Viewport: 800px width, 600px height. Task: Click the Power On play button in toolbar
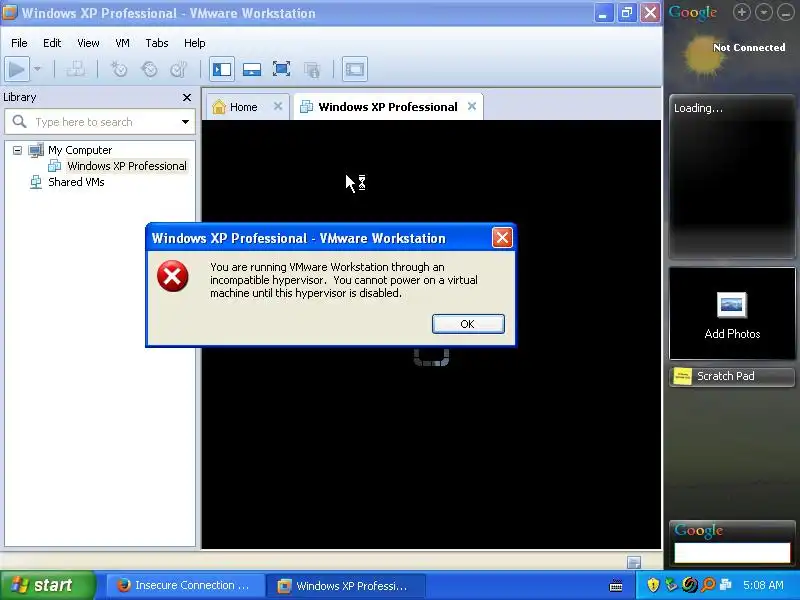[16, 69]
